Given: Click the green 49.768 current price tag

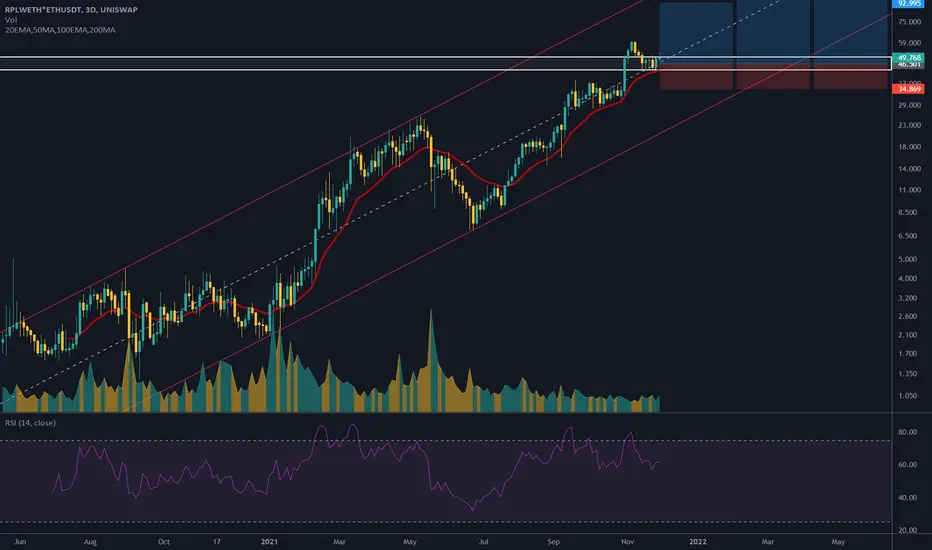Looking at the screenshot, I should (x=908, y=58).
